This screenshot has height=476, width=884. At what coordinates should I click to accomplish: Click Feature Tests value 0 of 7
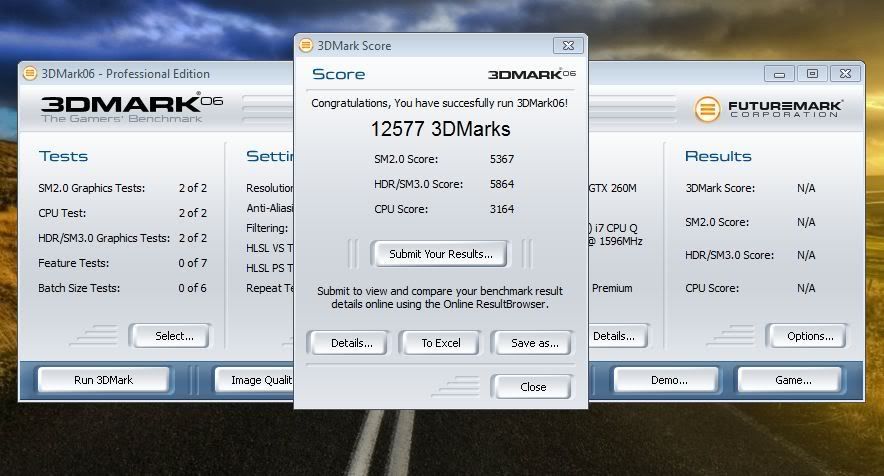(x=192, y=263)
